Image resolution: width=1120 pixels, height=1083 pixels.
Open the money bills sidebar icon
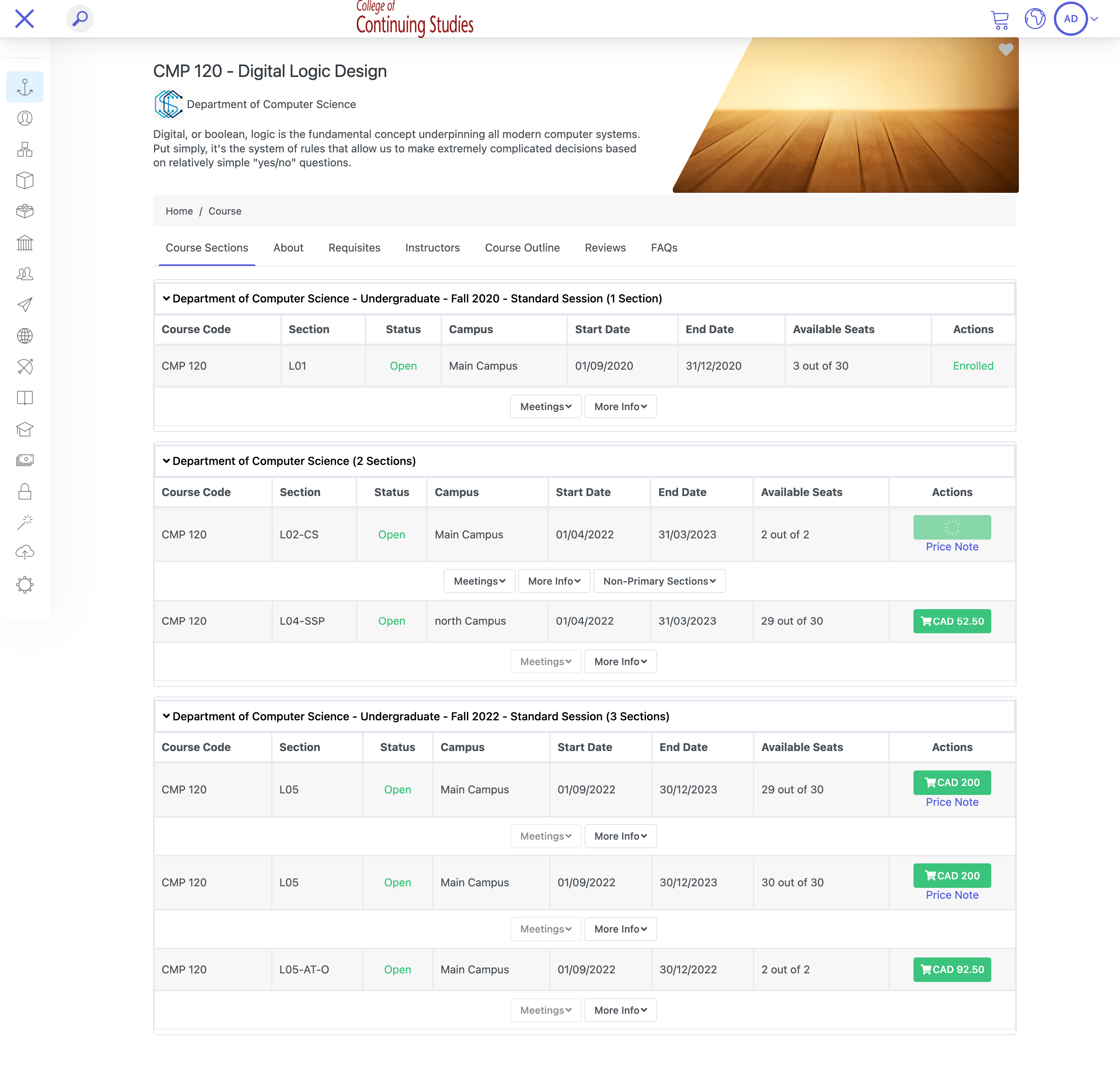(x=24, y=460)
